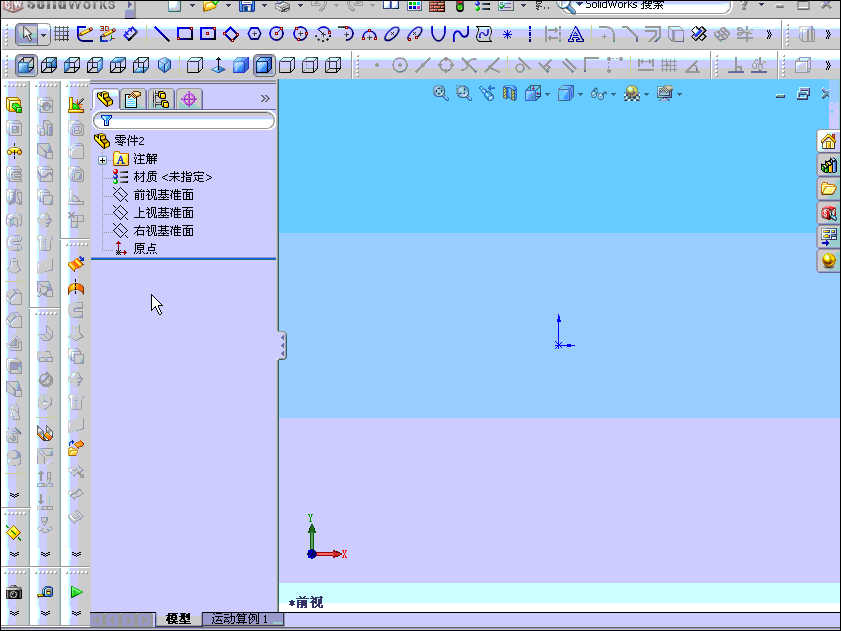Select the Centerpoint Arc tool
The width and height of the screenshot is (841, 631).
pyautogui.click(x=323, y=34)
